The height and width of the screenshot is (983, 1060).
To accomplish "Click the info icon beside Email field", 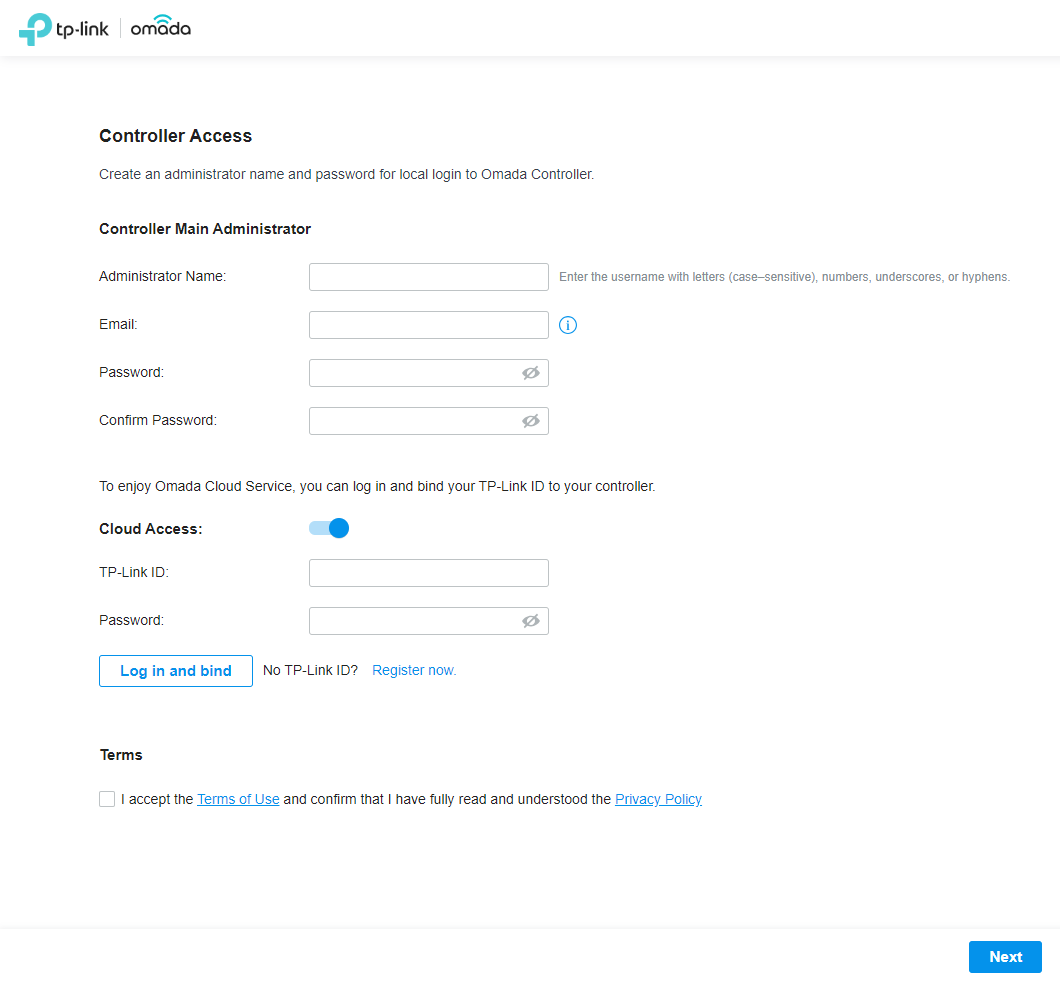I will 568,325.
